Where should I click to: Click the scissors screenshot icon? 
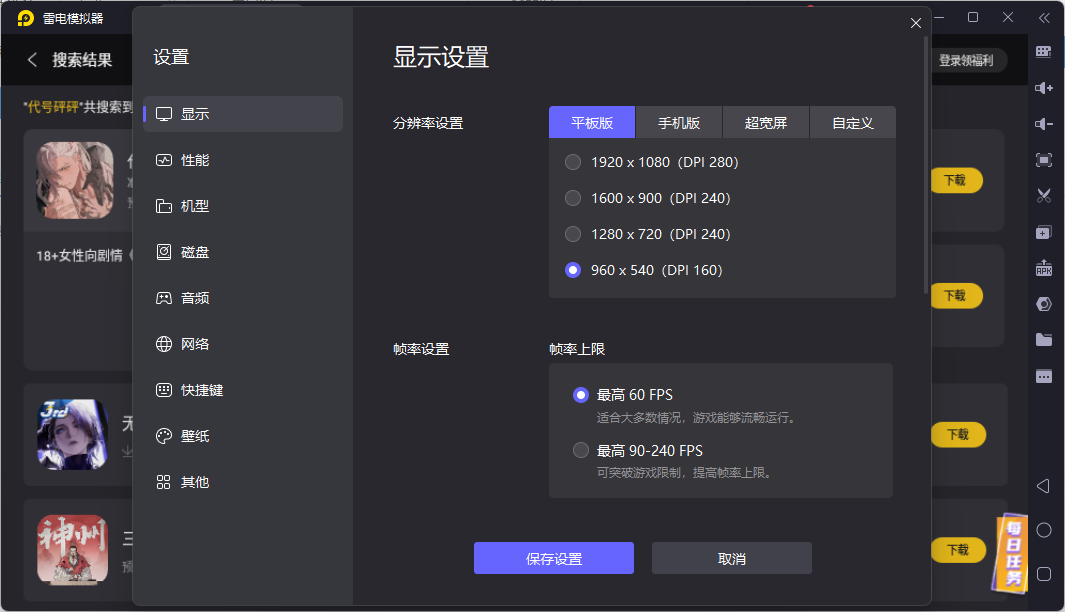1043,196
